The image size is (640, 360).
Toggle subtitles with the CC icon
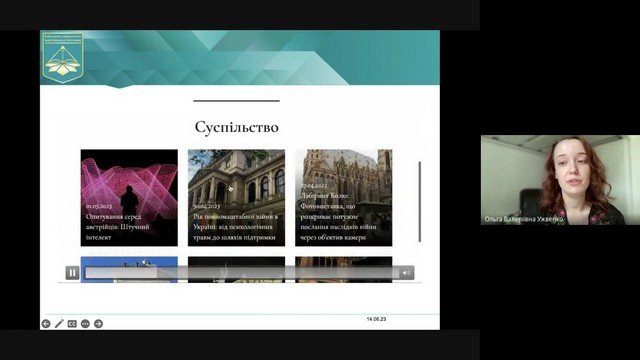(x=72, y=324)
